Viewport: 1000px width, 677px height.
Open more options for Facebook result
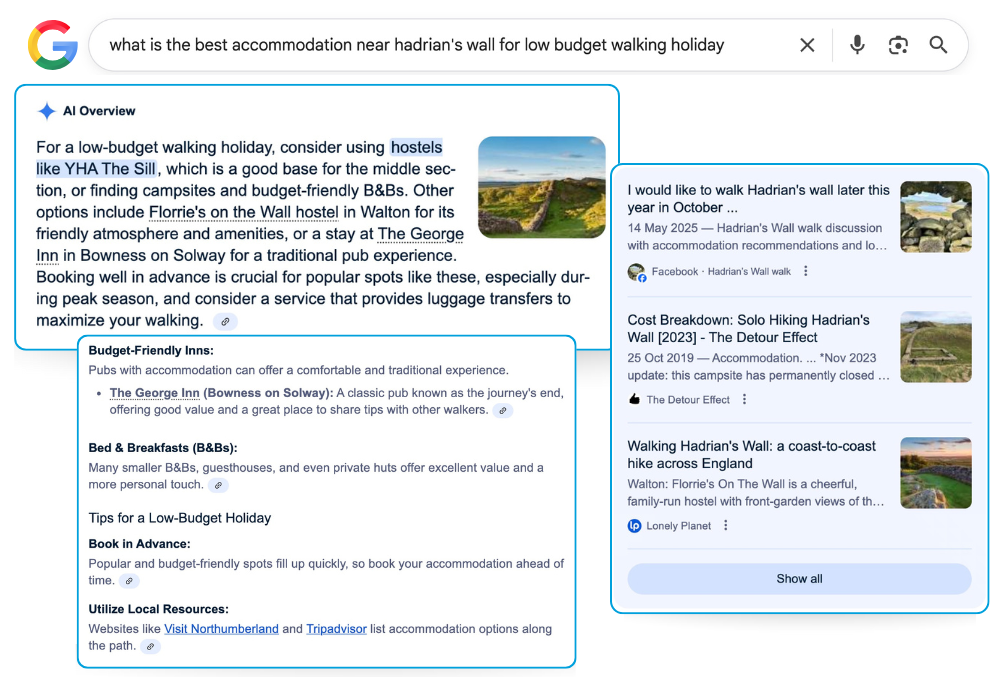806,272
